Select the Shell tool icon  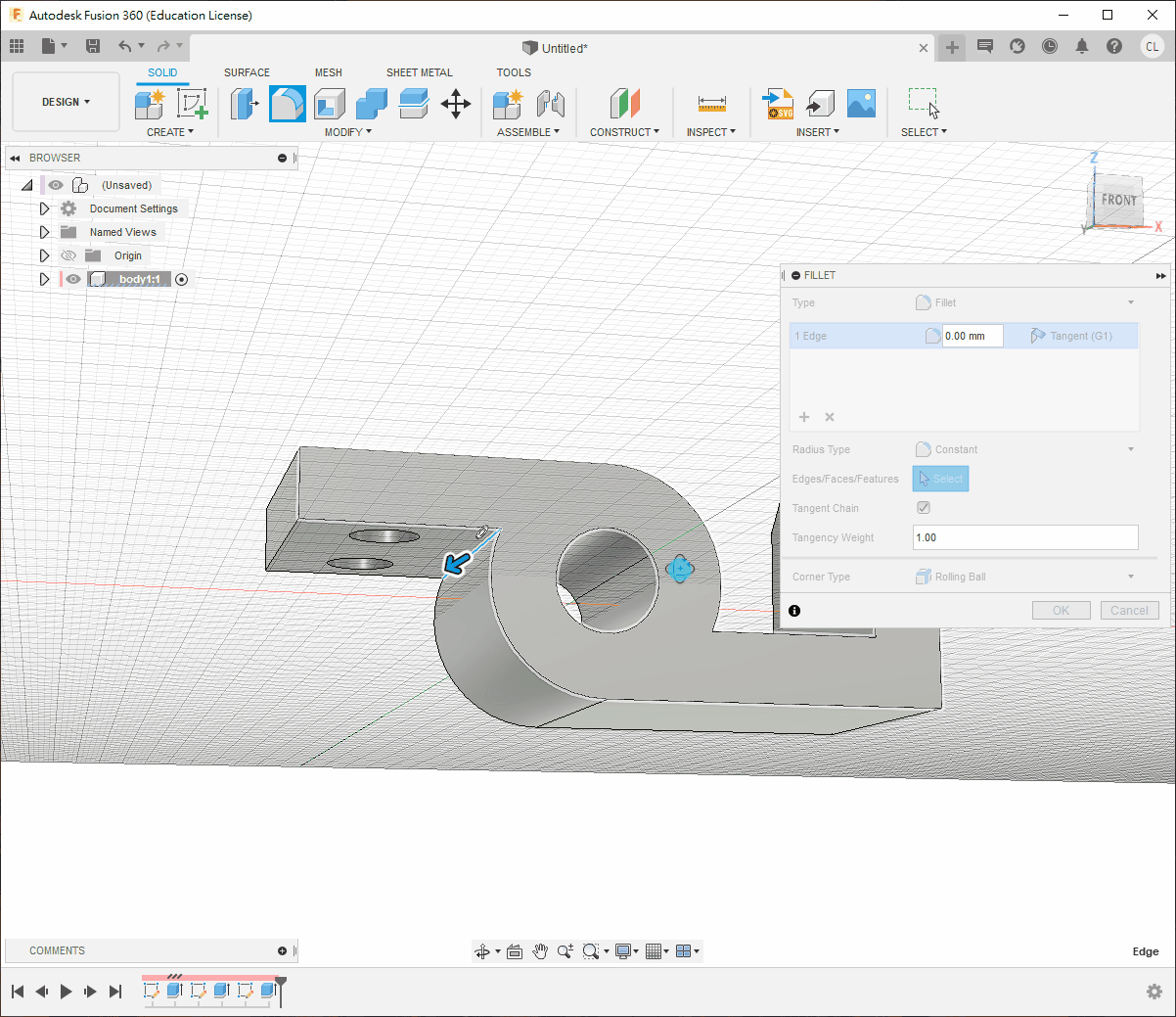point(330,104)
